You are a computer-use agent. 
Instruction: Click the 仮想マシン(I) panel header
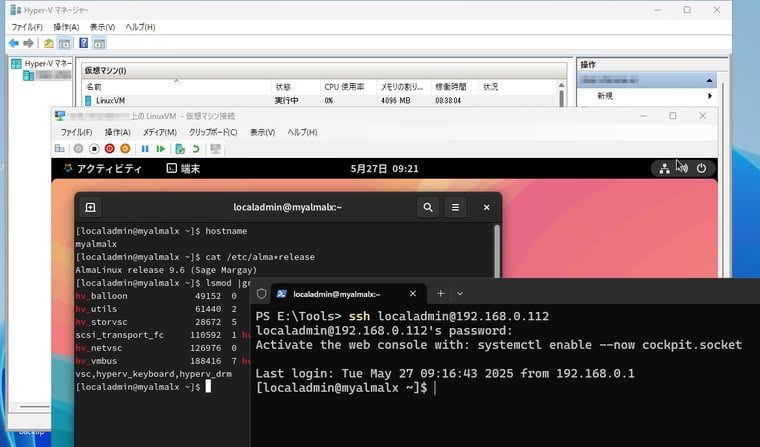(324, 71)
